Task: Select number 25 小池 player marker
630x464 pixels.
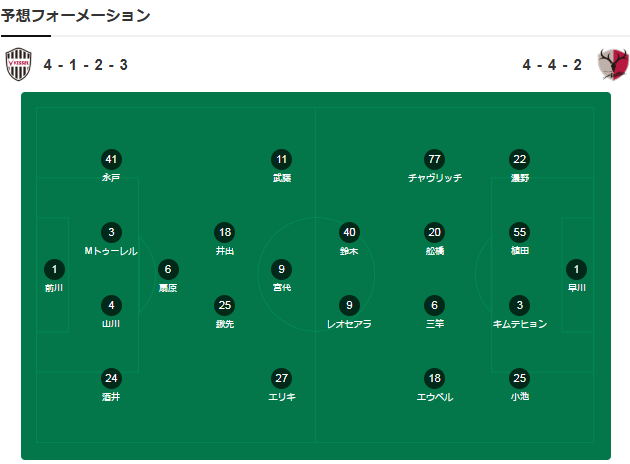Action: (519, 378)
